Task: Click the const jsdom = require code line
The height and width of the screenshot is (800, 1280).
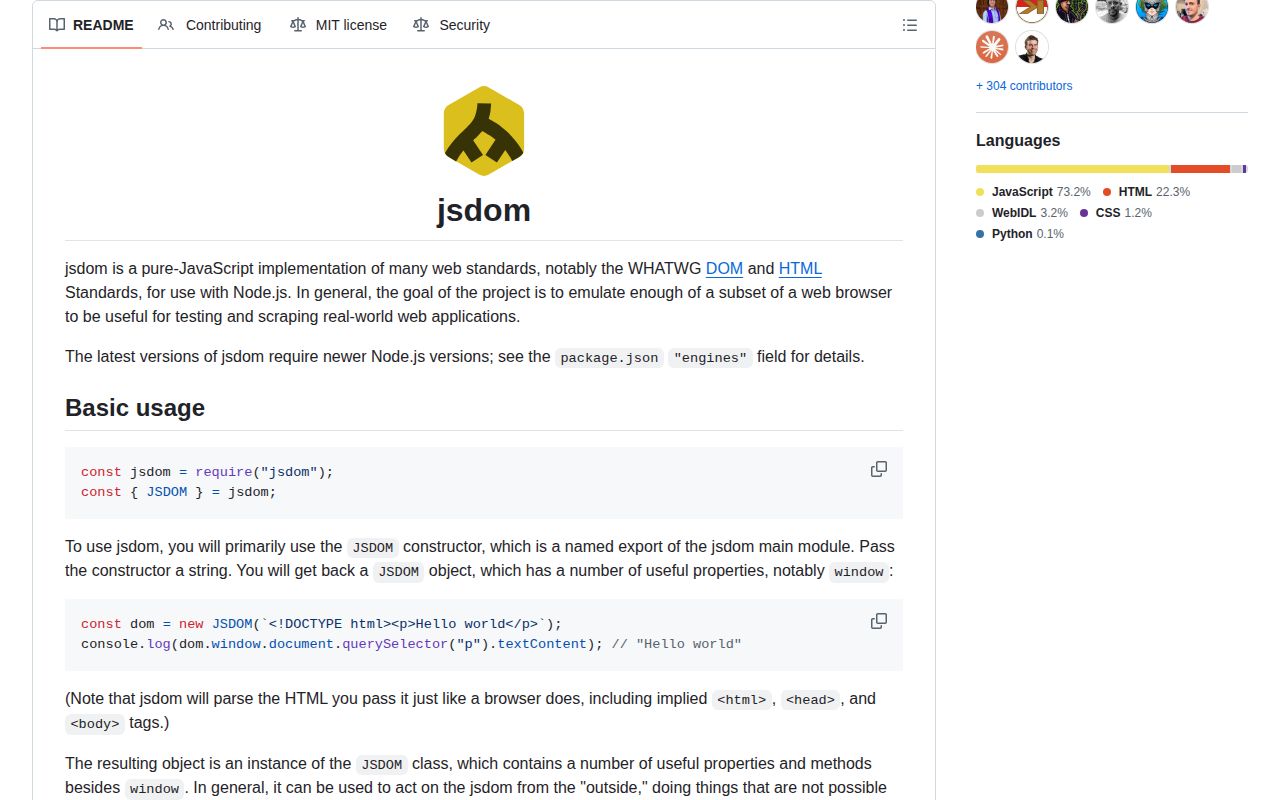Action: tap(207, 472)
